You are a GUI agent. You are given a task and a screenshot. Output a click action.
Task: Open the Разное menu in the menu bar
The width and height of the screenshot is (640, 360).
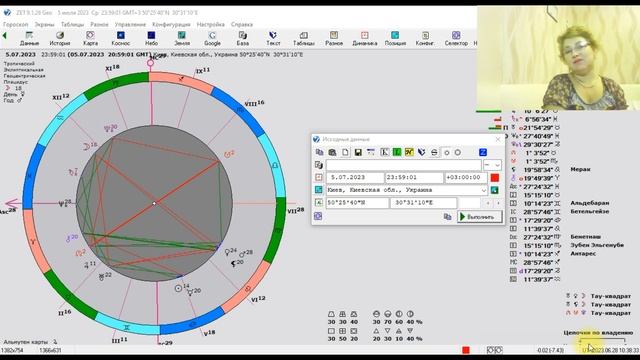[99, 24]
